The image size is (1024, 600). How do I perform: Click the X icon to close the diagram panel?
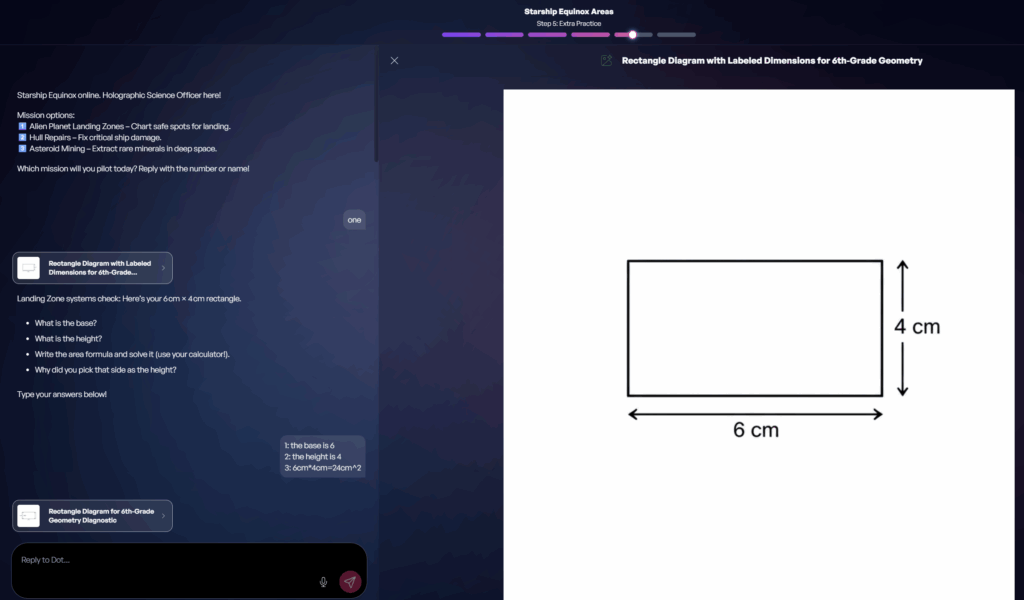[x=394, y=60]
